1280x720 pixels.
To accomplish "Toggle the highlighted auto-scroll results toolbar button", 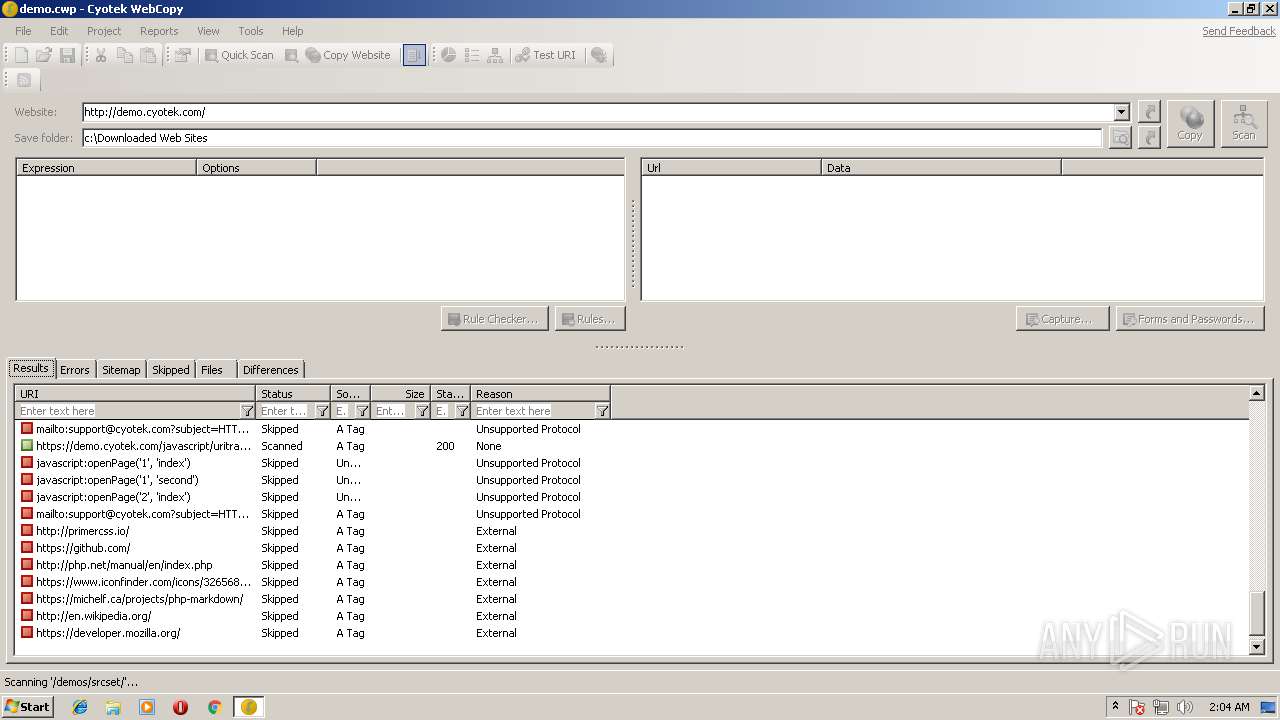I will point(414,55).
